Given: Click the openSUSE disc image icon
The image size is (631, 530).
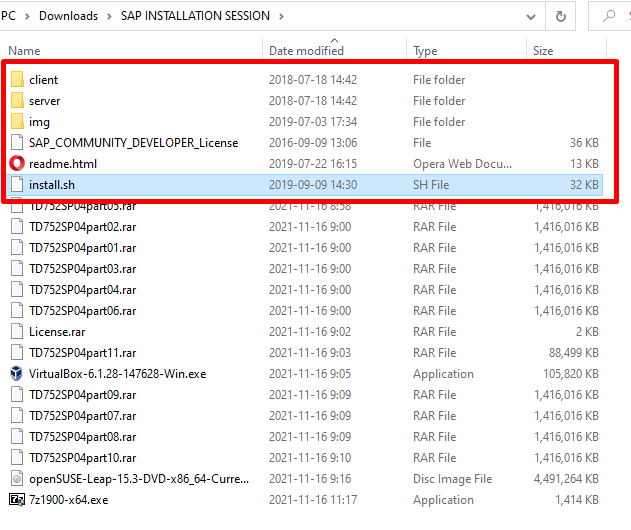Looking at the screenshot, I should [17, 478].
